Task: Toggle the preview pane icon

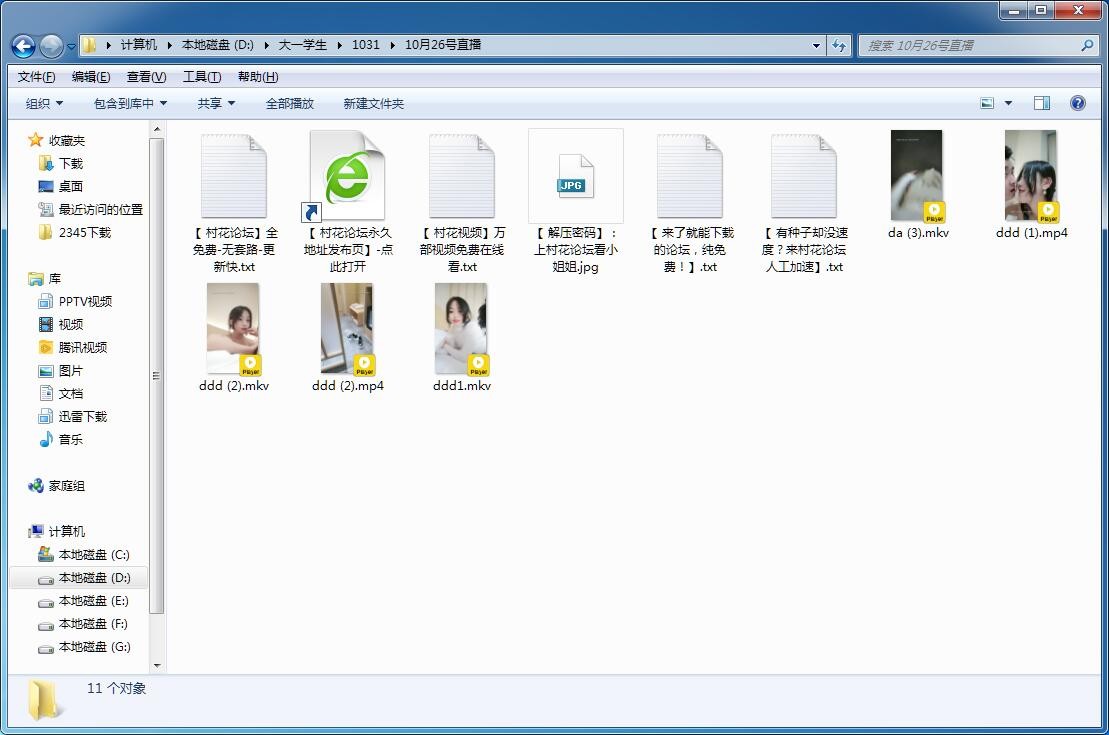Action: 1041,103
